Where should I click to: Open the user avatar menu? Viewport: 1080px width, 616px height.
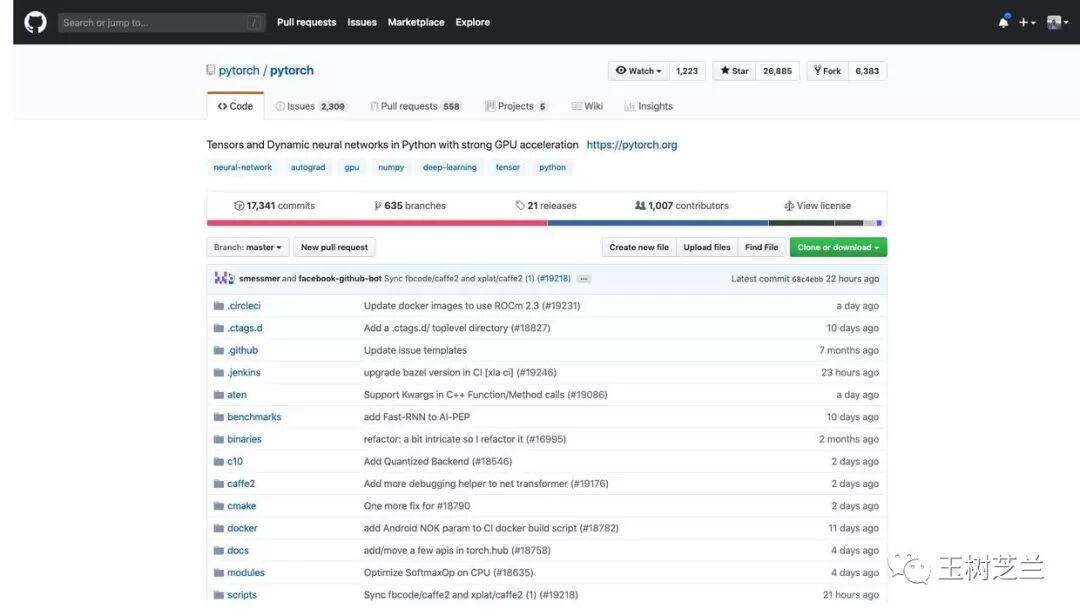(1057, 22)
